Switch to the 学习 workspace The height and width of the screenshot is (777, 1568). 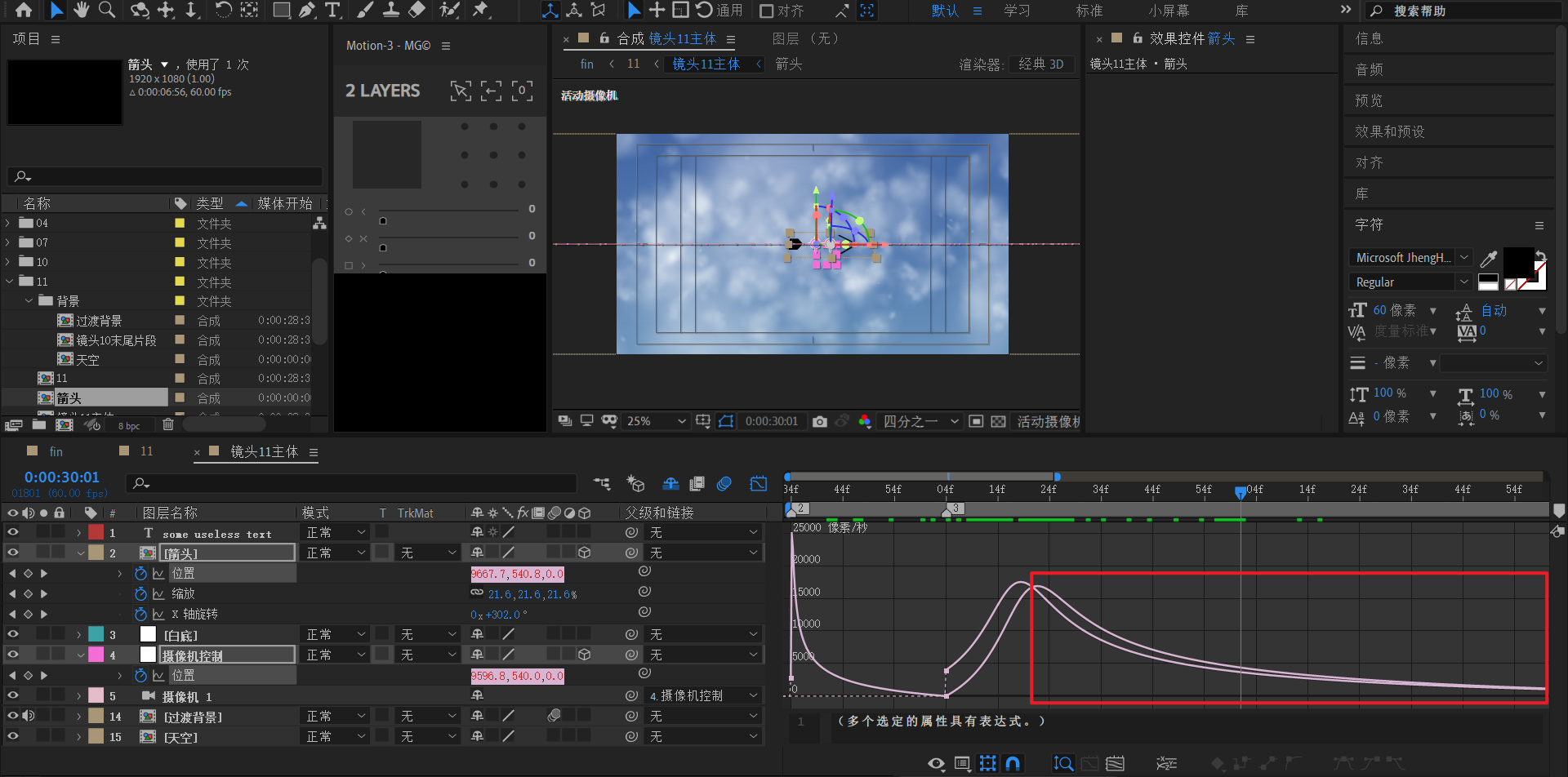point(1017,11)
